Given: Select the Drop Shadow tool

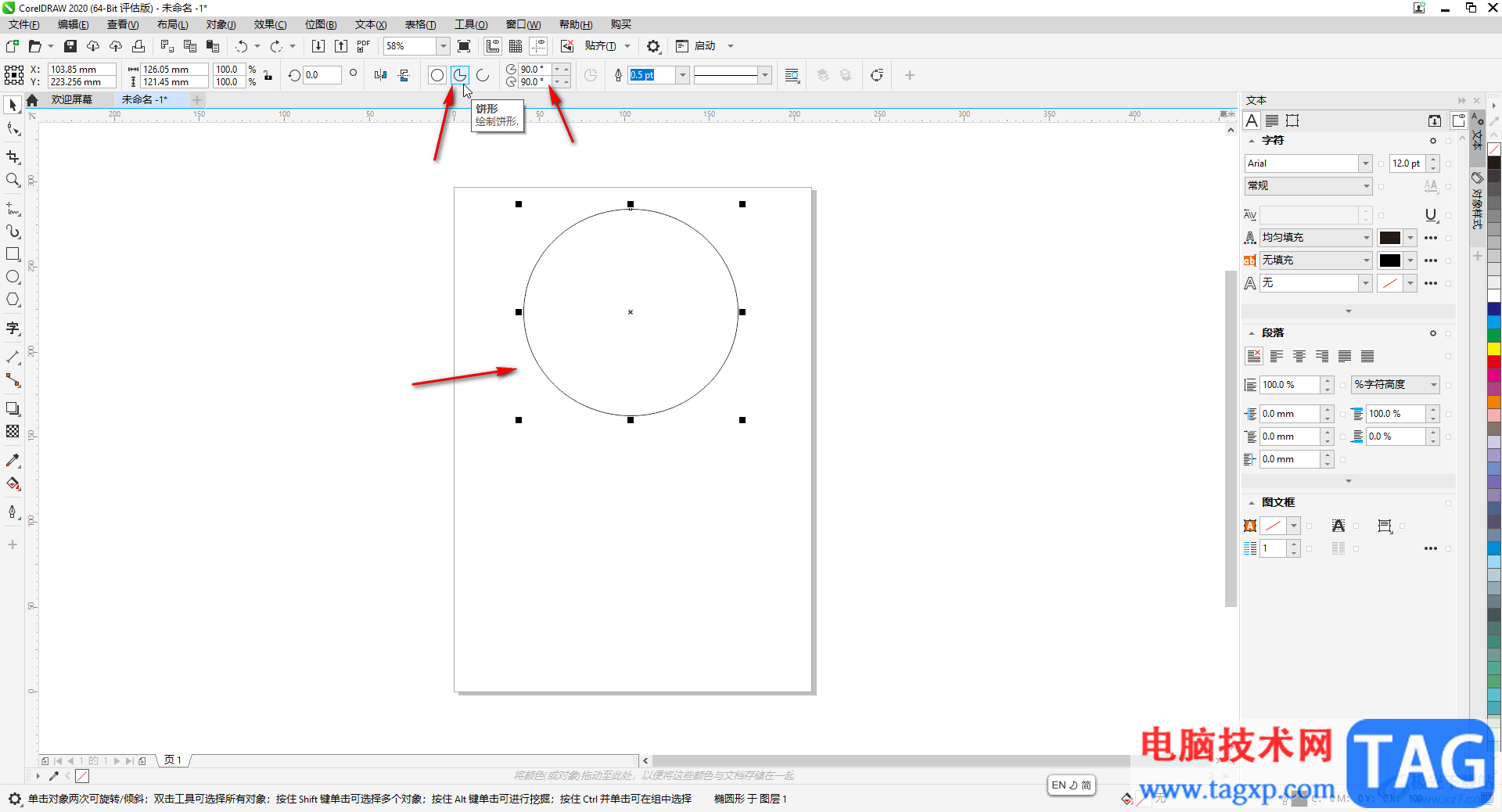Looking at the screenshot, I should 13,408.
